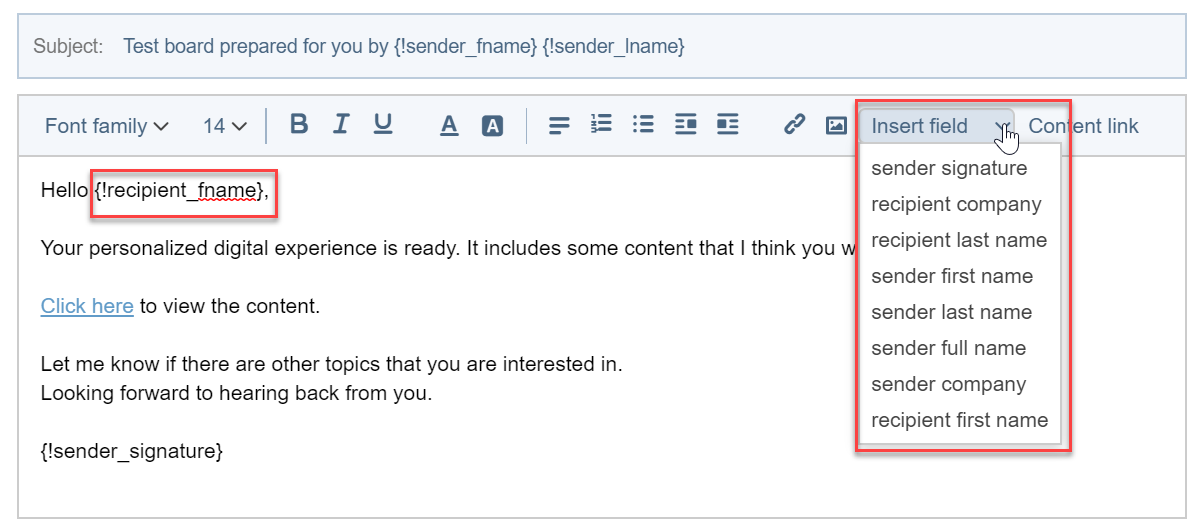This screenshot has width=1203, height=532.
Task: Insert a numbered list
Action: [x=601, y=125]
